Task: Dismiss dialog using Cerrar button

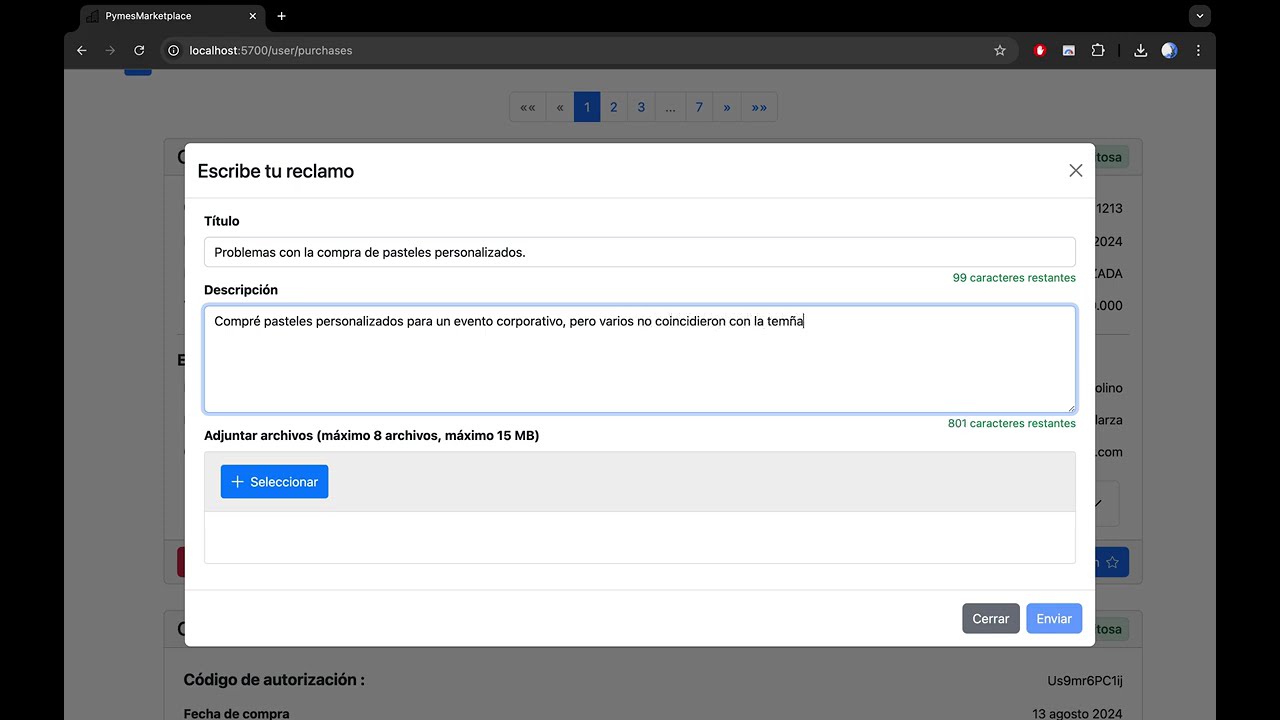Action: (x=991, y=619)
